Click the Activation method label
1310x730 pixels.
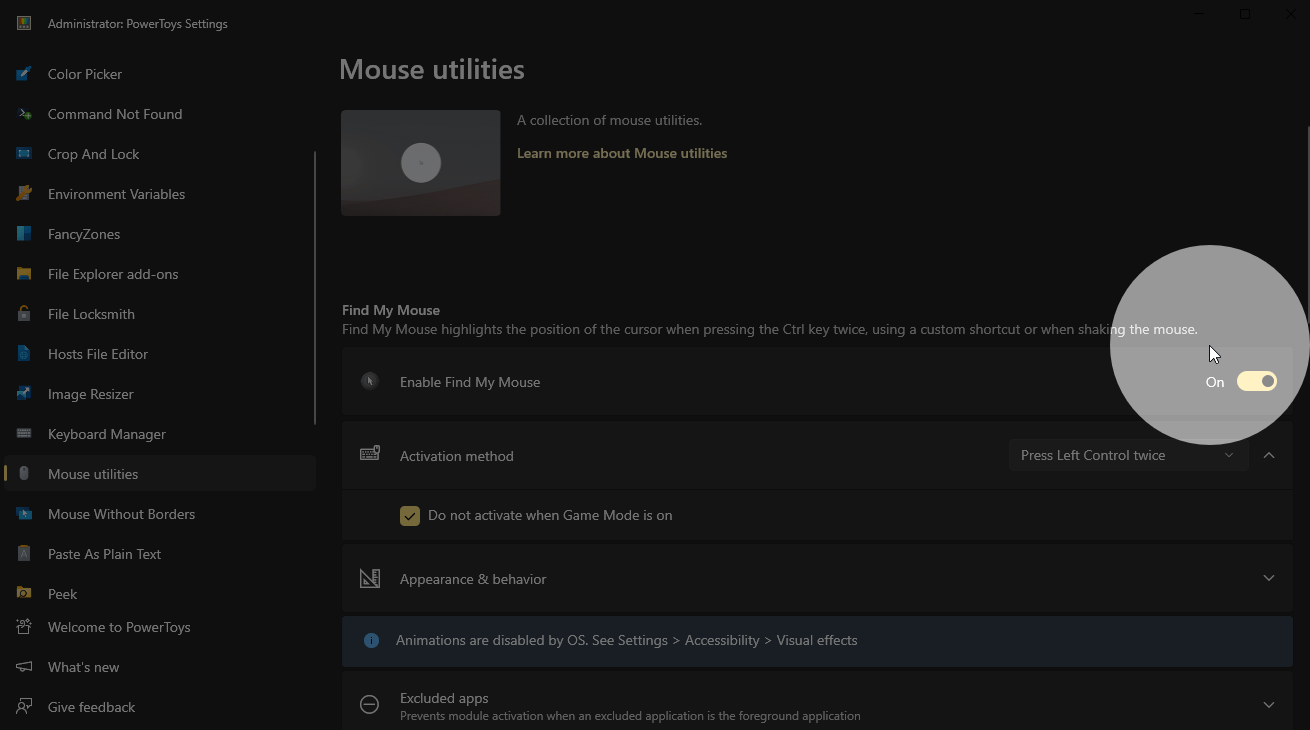457,456
